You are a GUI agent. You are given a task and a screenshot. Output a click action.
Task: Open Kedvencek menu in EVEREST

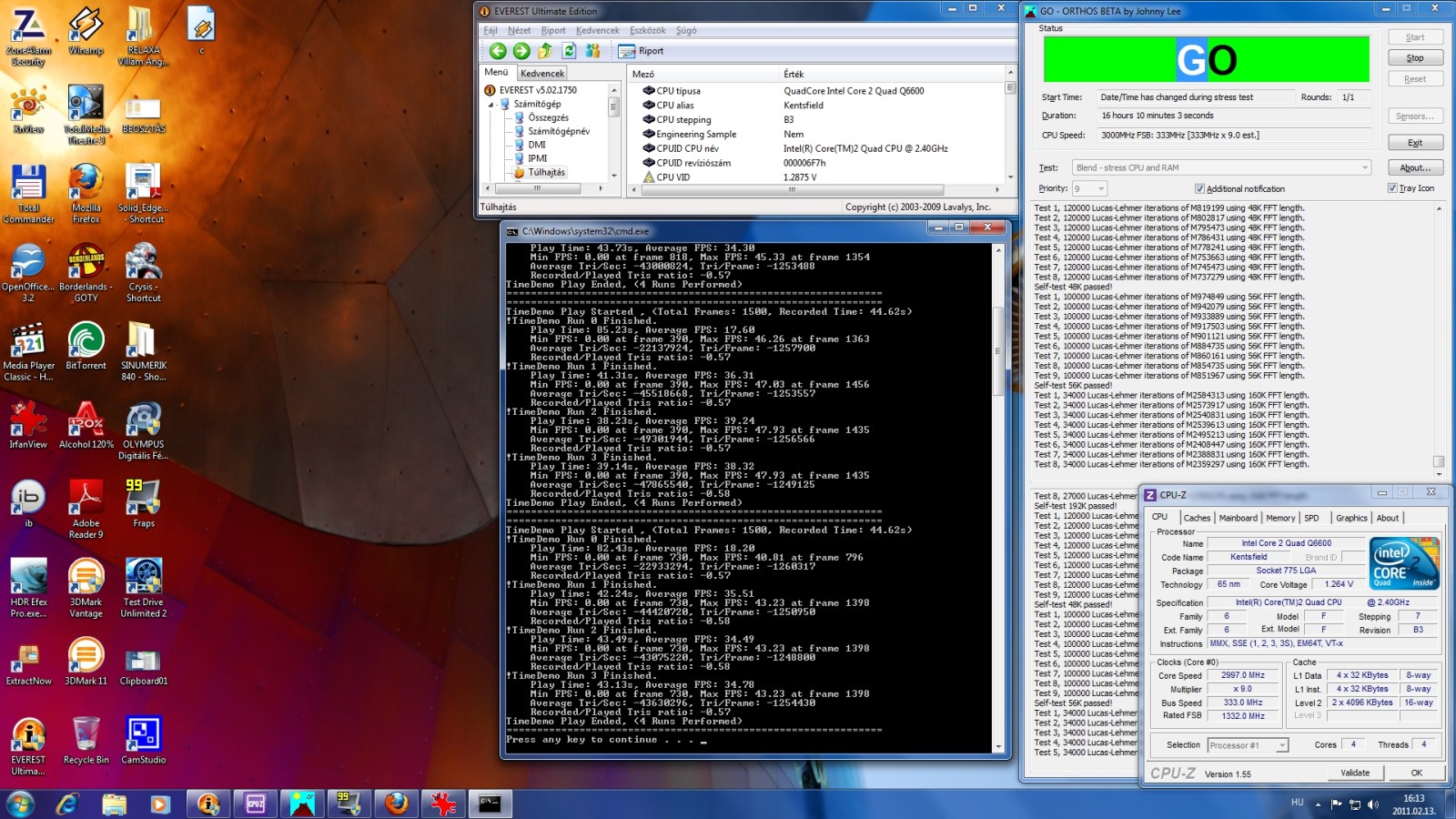tap(597, 30)
